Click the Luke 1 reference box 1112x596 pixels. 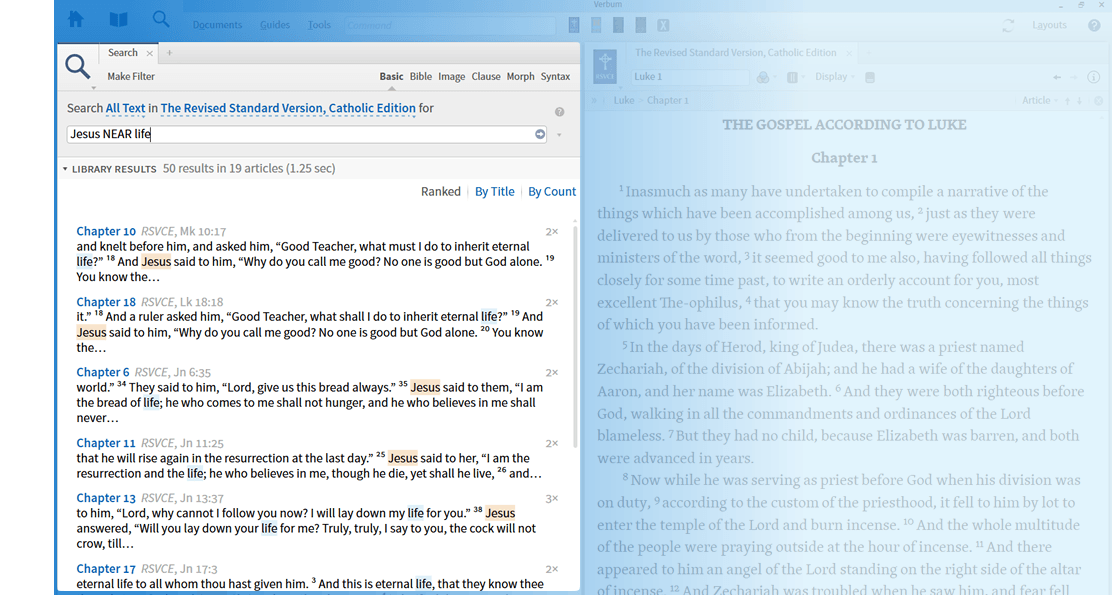(691, 77)
